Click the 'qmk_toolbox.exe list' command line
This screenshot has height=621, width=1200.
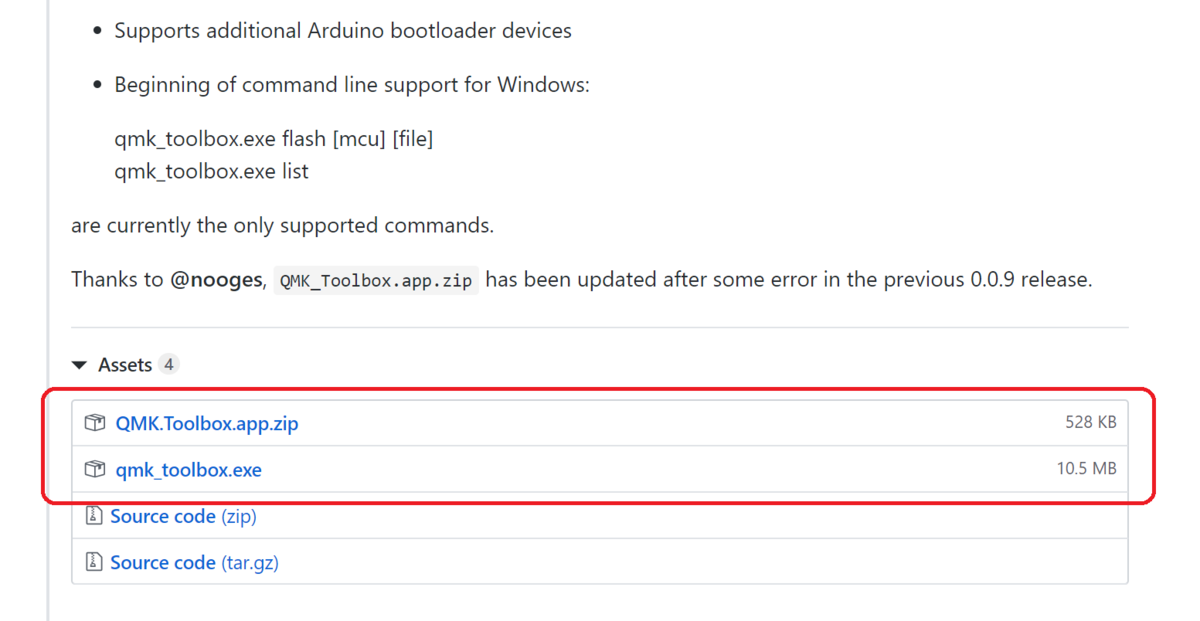click(212, 172)
